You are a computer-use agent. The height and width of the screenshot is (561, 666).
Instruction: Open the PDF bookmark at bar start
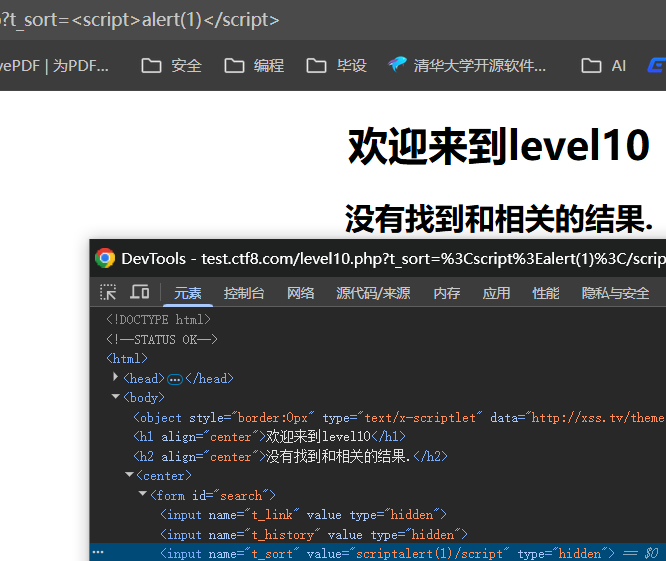[x=54, y=66]
